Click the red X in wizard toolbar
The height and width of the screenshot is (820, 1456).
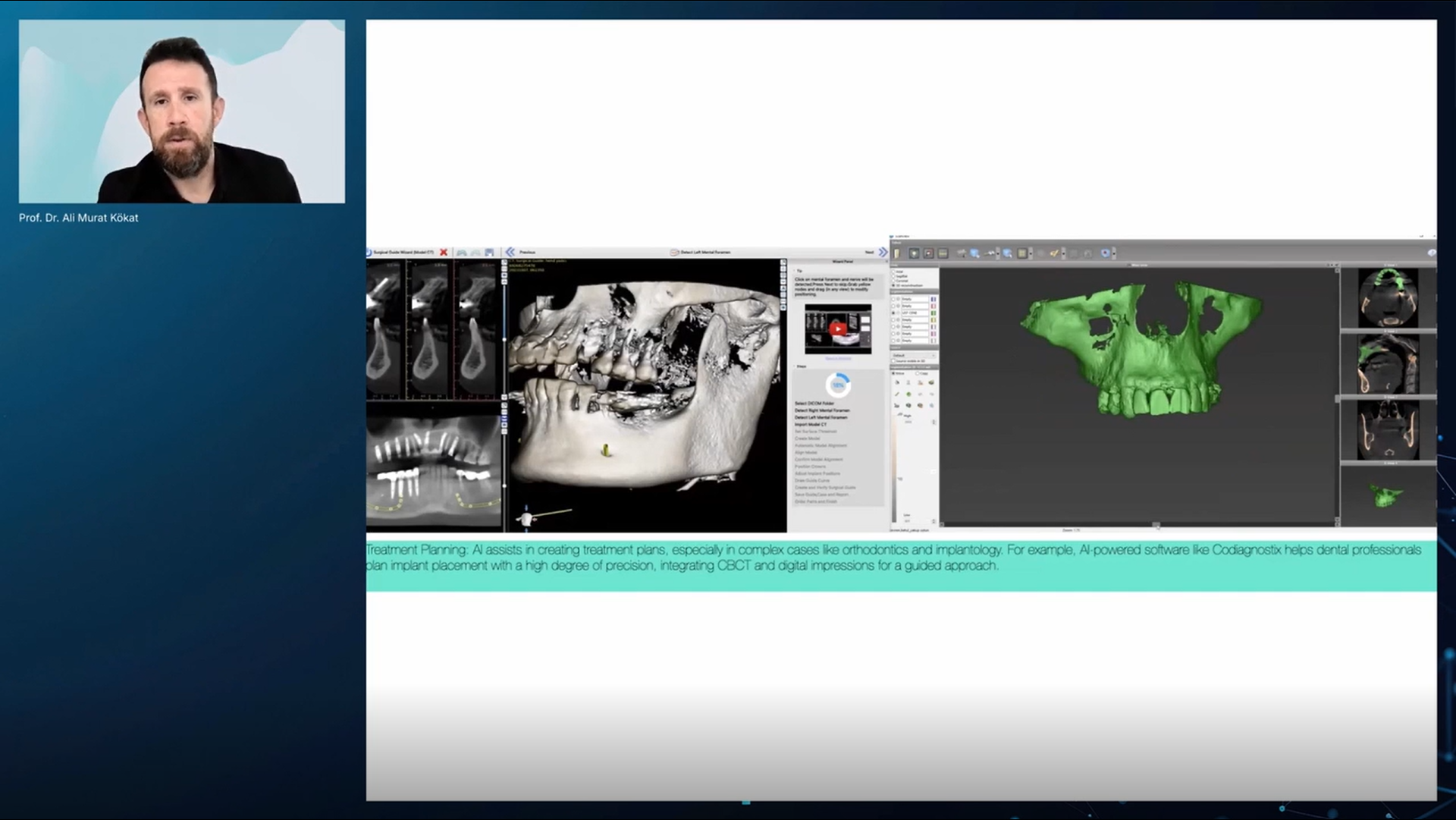tap(444, 252)
